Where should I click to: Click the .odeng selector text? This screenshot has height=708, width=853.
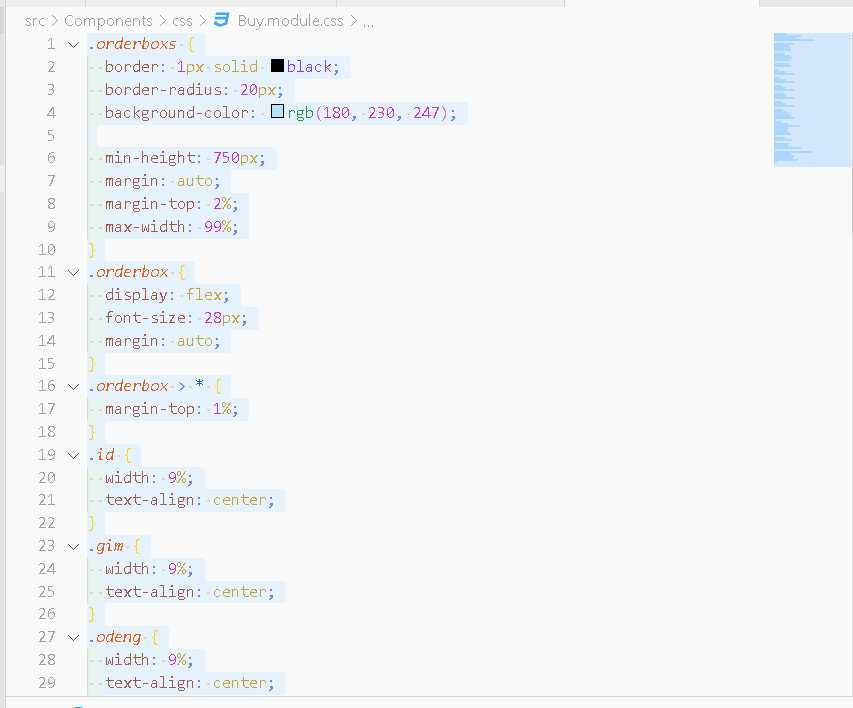[x=115, y=637]
